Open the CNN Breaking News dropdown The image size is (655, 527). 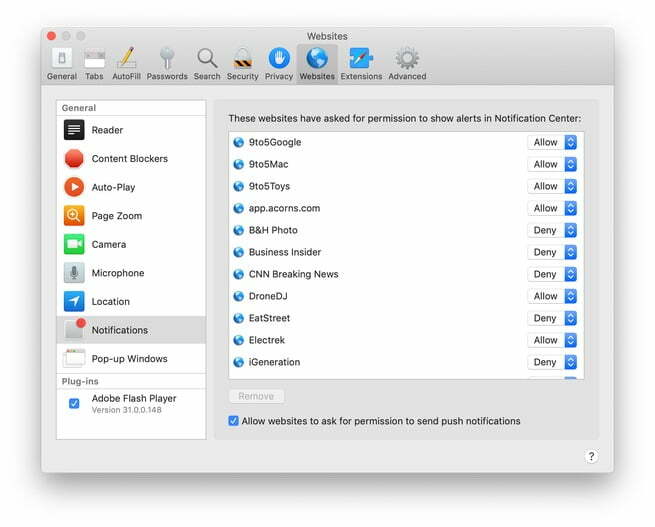[x=552, y=274]
